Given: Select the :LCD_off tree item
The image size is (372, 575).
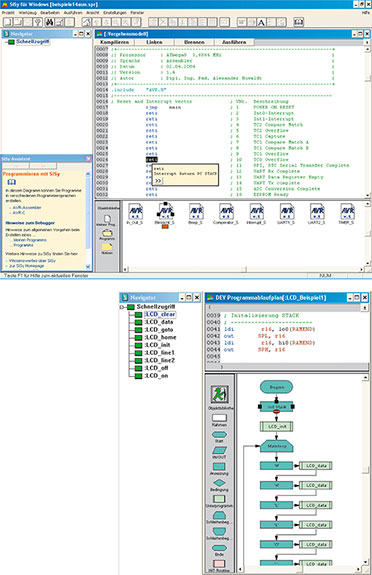Looking at the screenshot, I should pyautogui.click(x=156, y=368).
